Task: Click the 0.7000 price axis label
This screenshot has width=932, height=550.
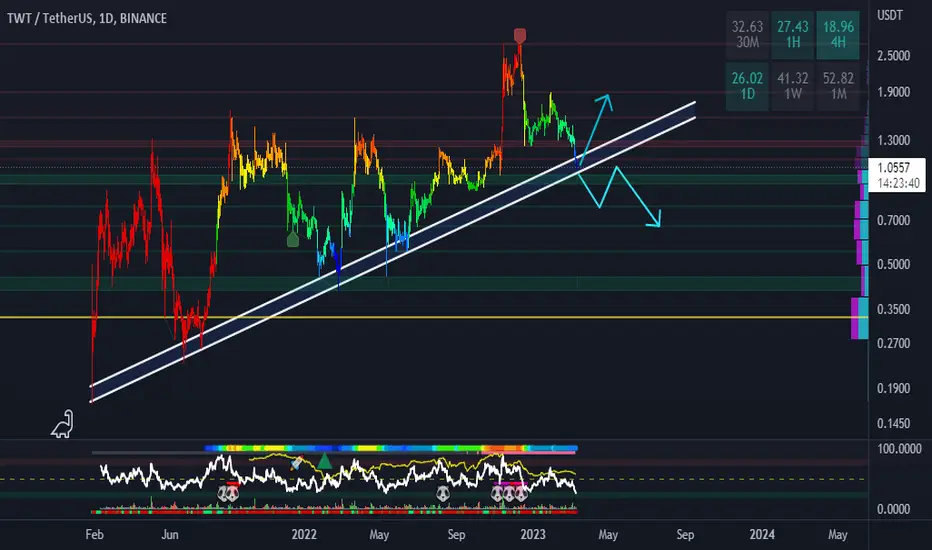Action: click(x=893, y=221)
